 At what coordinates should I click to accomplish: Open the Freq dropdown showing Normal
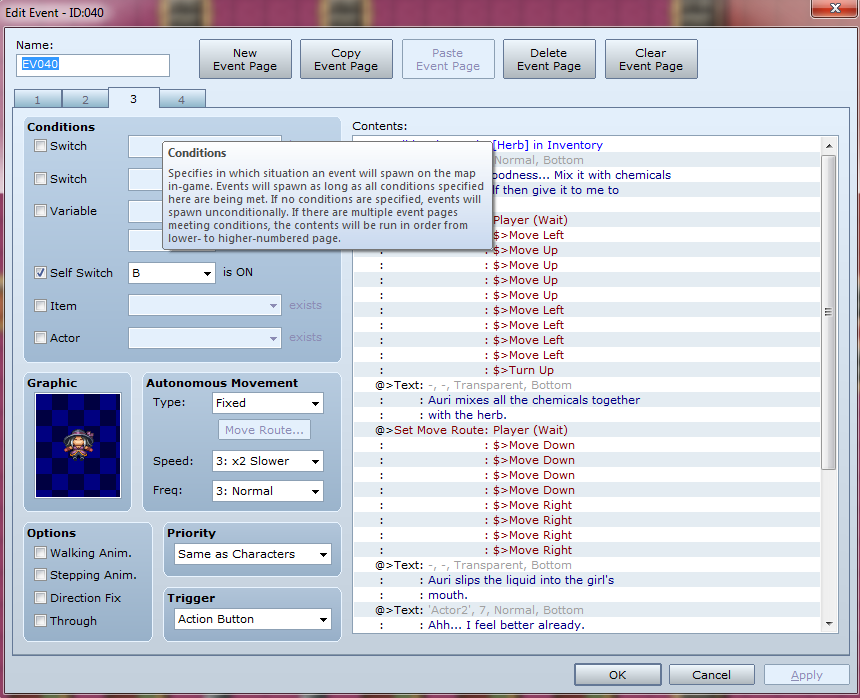(x=268, y=491)
